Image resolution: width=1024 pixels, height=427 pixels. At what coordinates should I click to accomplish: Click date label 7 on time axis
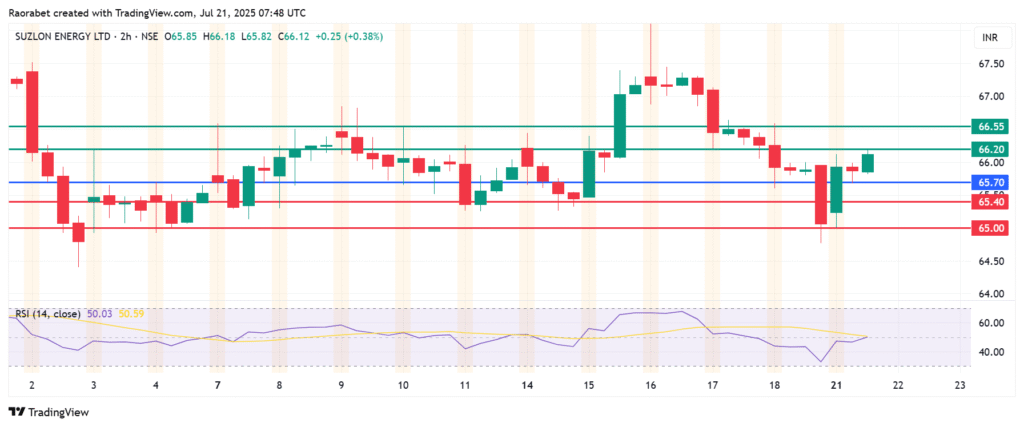pos(217,384)
